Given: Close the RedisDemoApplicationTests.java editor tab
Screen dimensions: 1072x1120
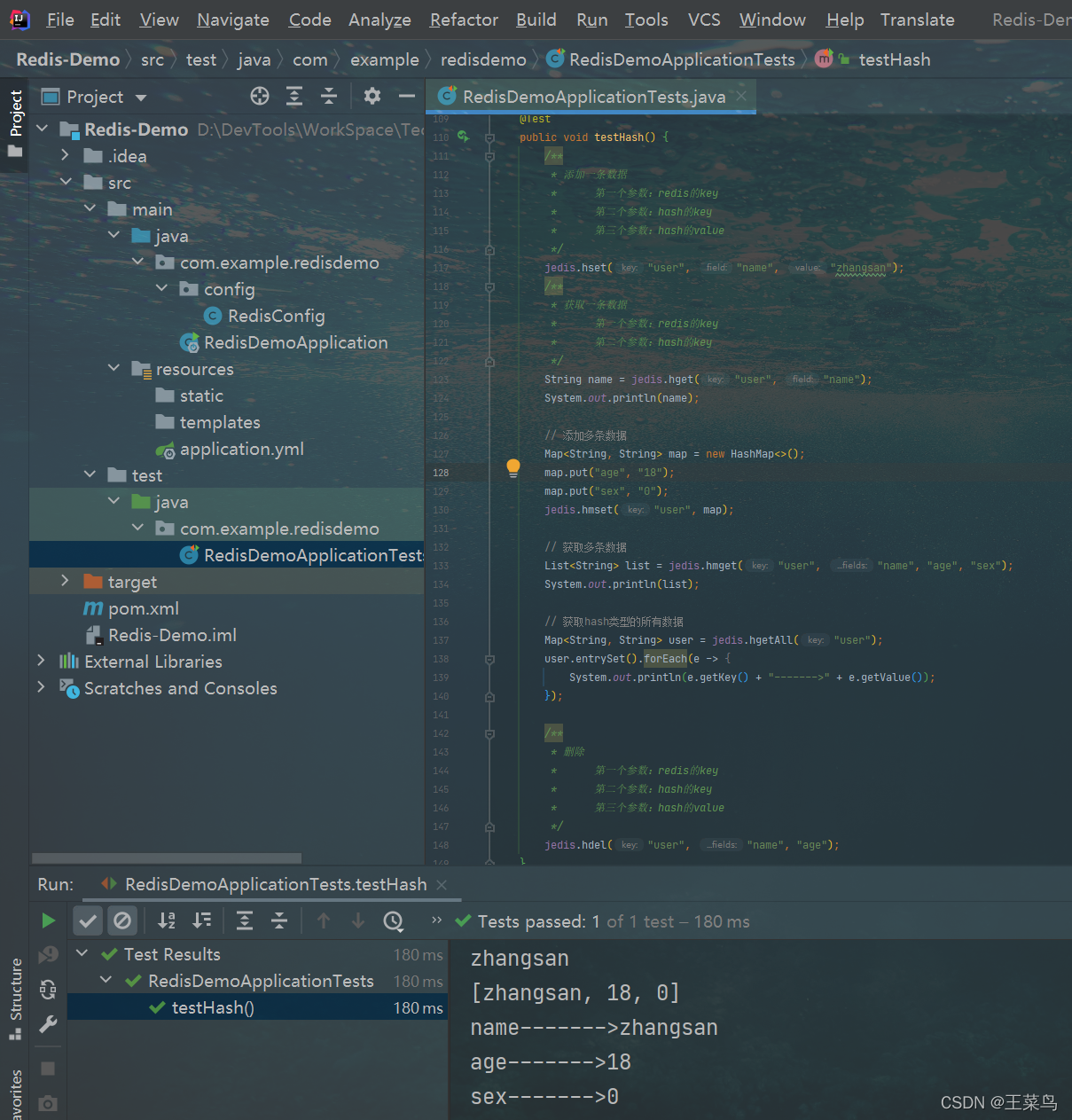Looking at the screenshot, I should pos(741,96).
